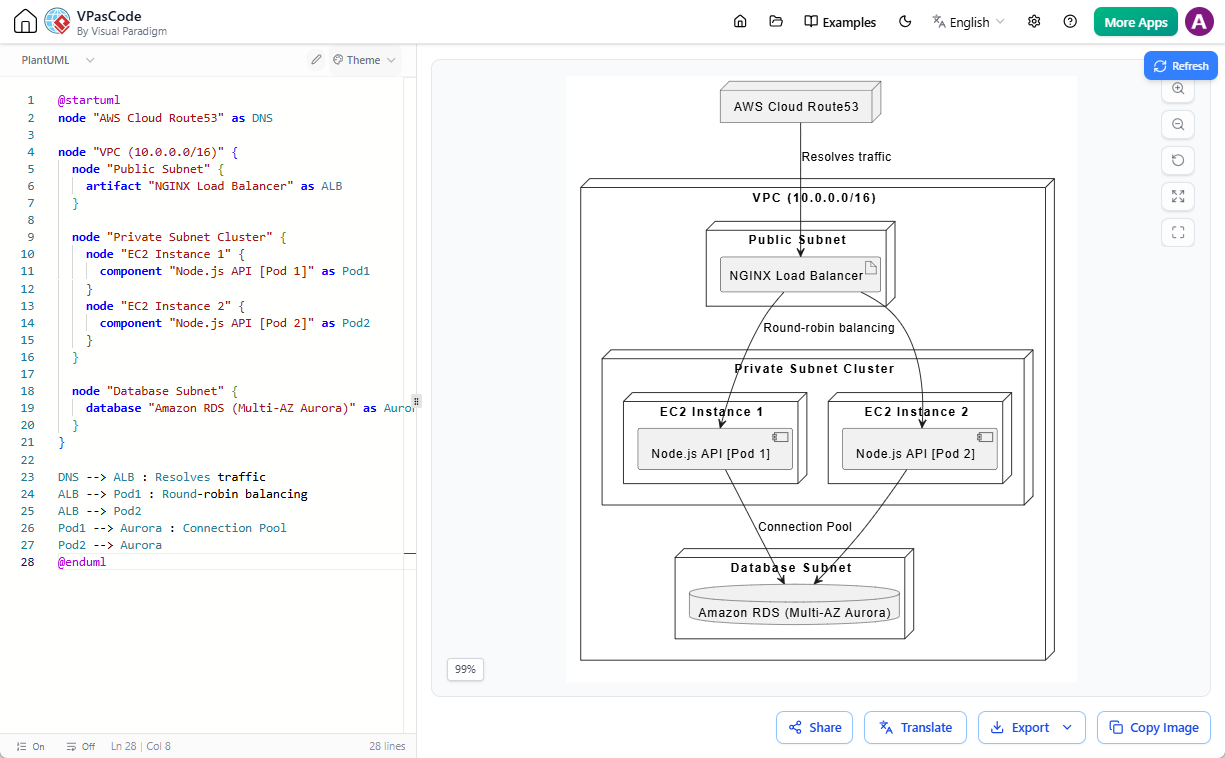Click the @startuml line in editor

89,100
